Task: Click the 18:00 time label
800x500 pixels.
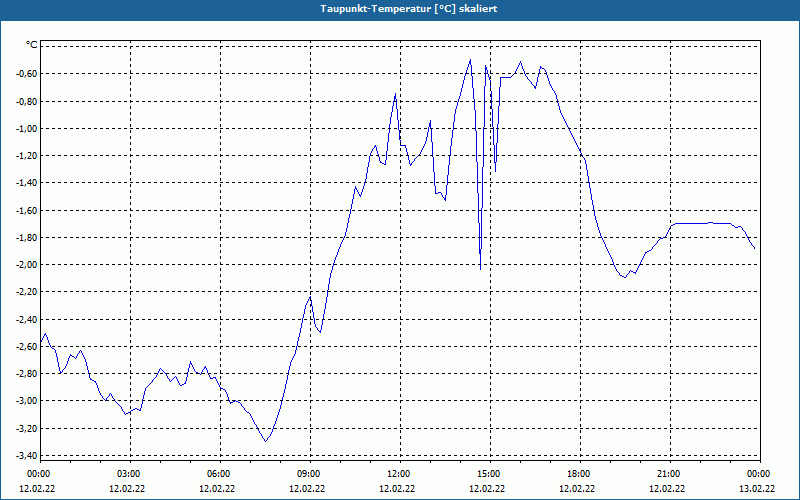Action: pos(578,473)
